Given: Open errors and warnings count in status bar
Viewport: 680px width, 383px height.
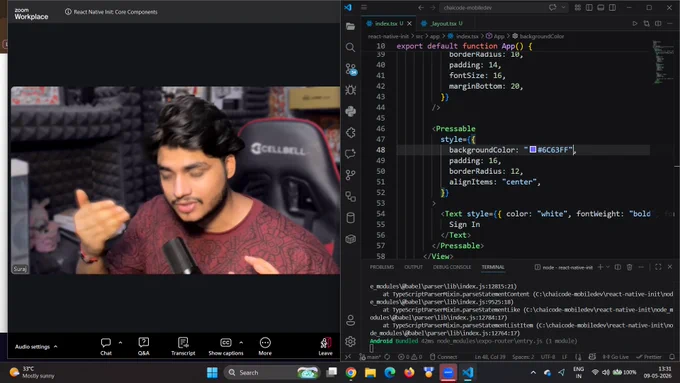Looking at the screenshot, I should click(x=410, y=357).
